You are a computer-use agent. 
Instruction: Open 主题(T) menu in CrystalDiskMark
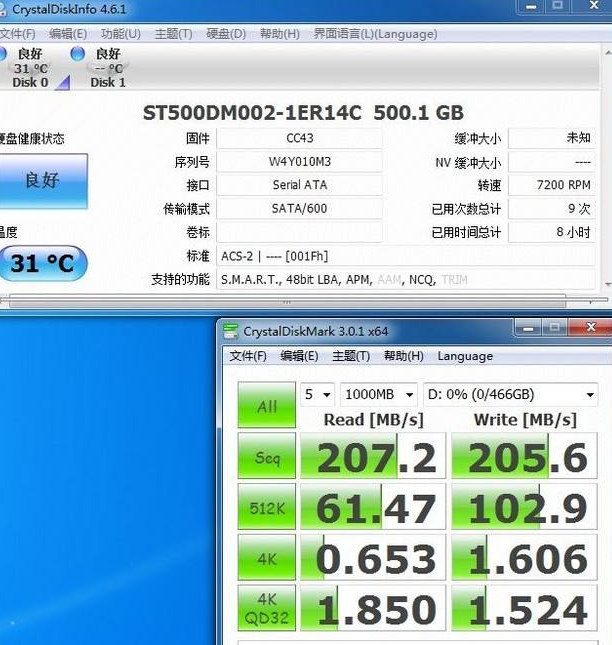(351, 356)
